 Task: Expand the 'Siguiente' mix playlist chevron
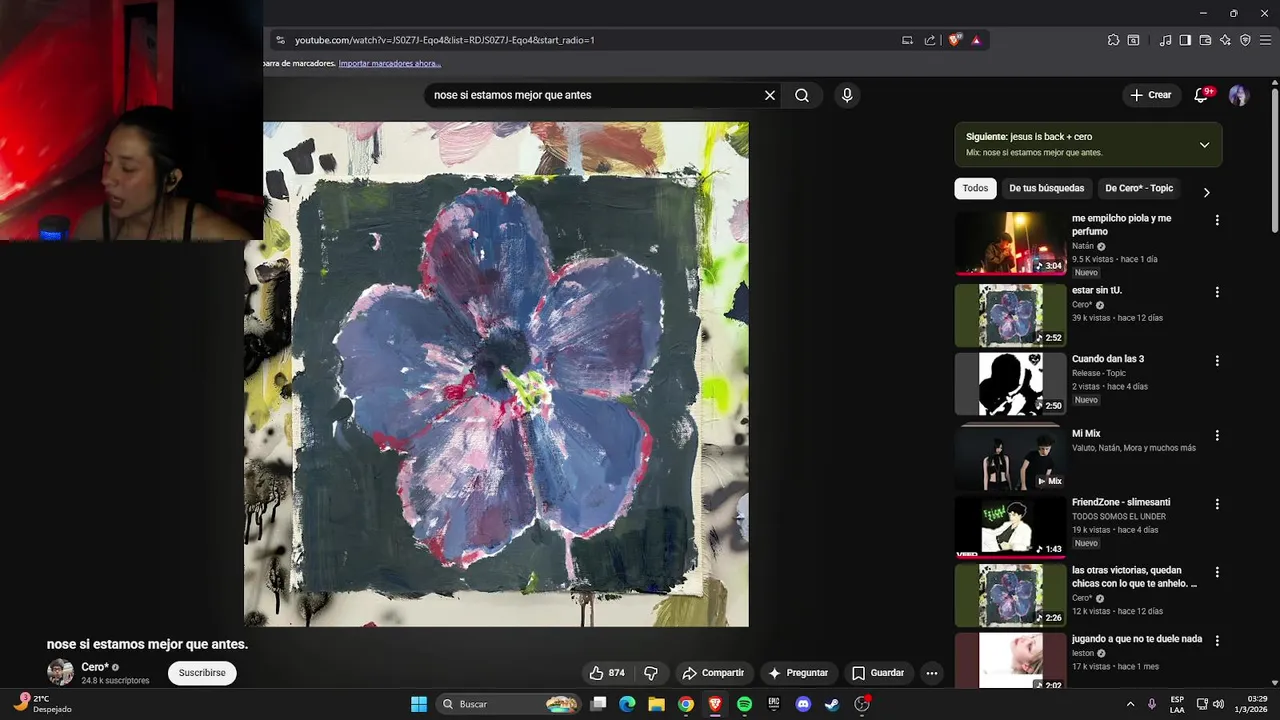pos(1204,145)
